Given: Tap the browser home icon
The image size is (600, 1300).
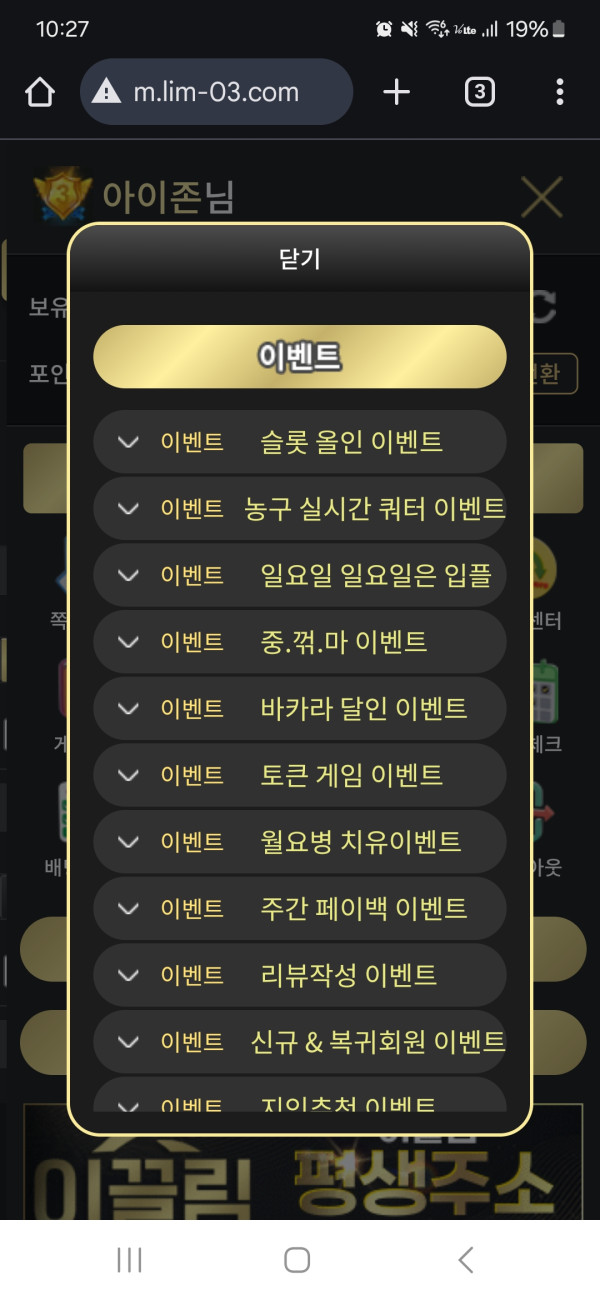Looking at the screenshot, I should tap(39, 93).
